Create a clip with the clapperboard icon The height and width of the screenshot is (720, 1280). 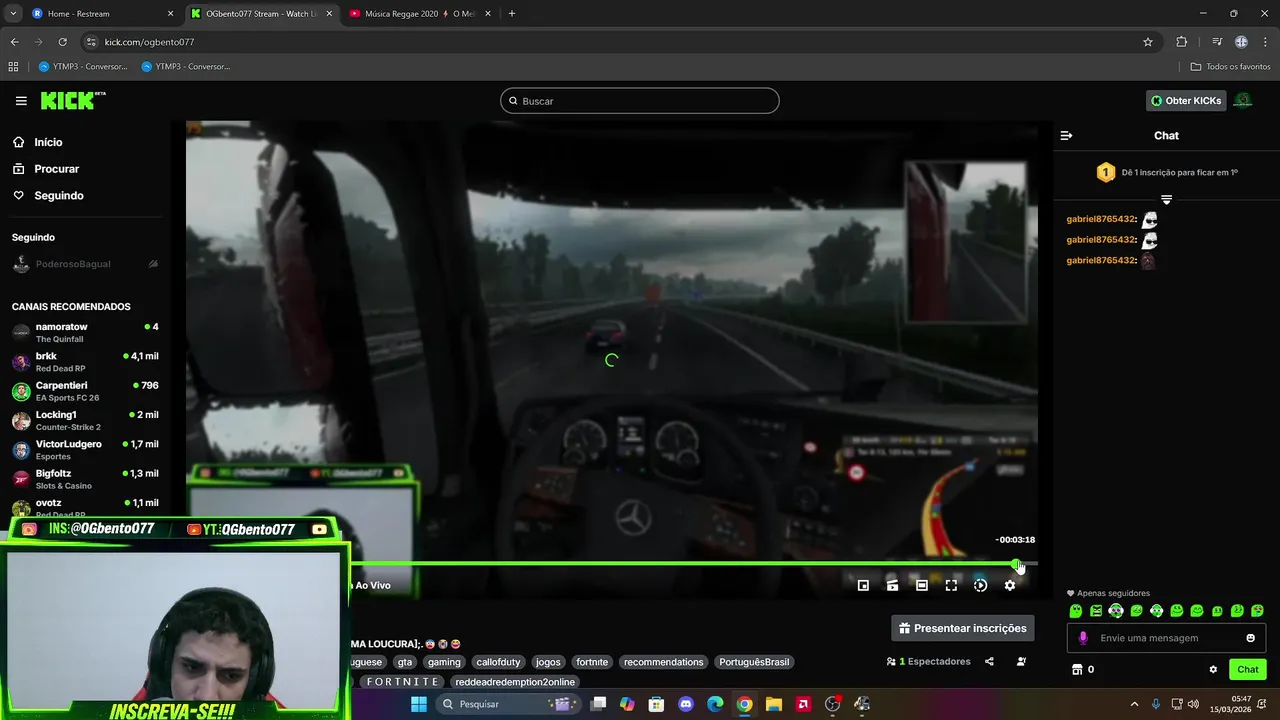[892, 586]
